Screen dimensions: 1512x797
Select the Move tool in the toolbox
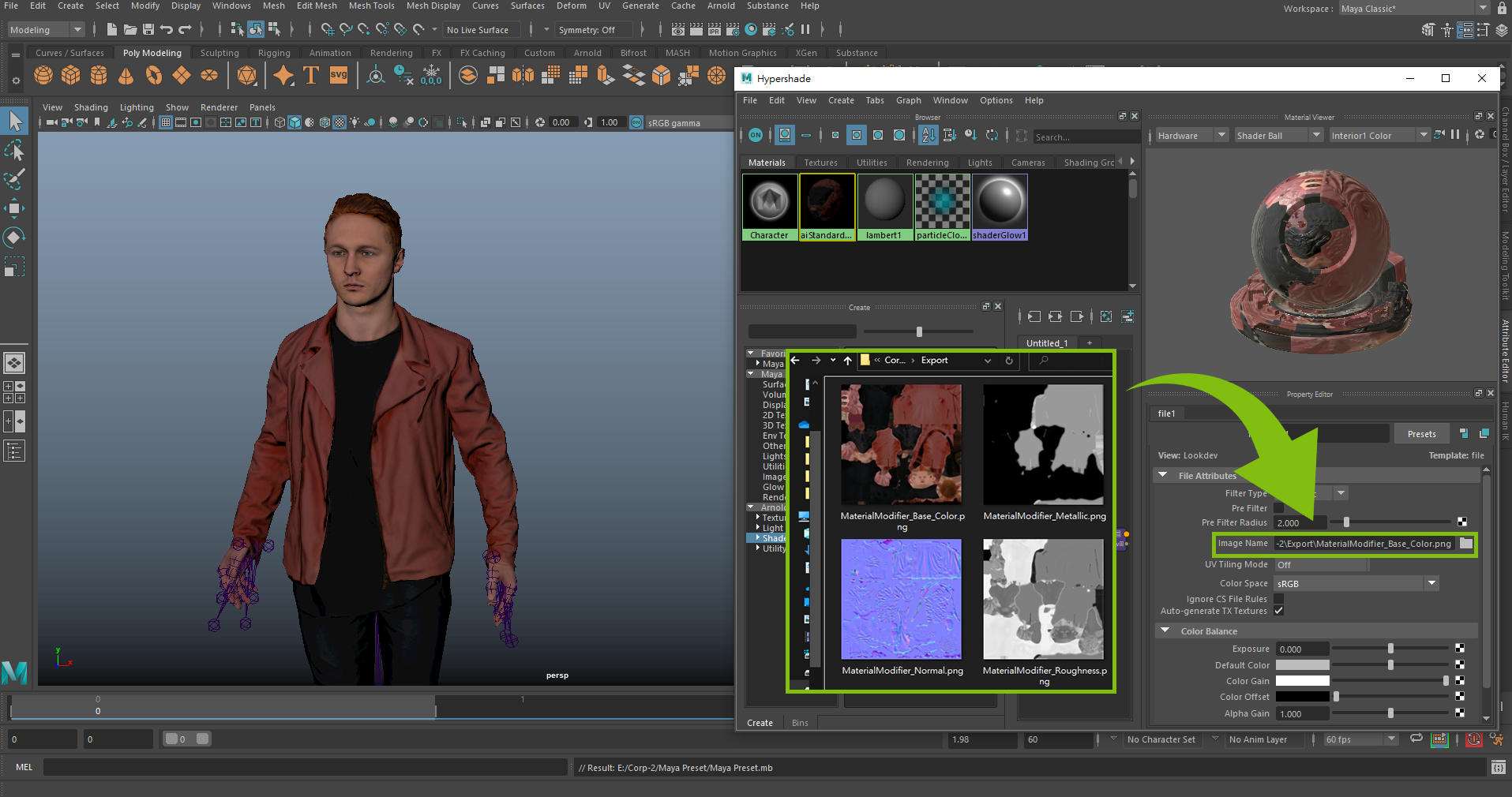(x=14, y=208)
